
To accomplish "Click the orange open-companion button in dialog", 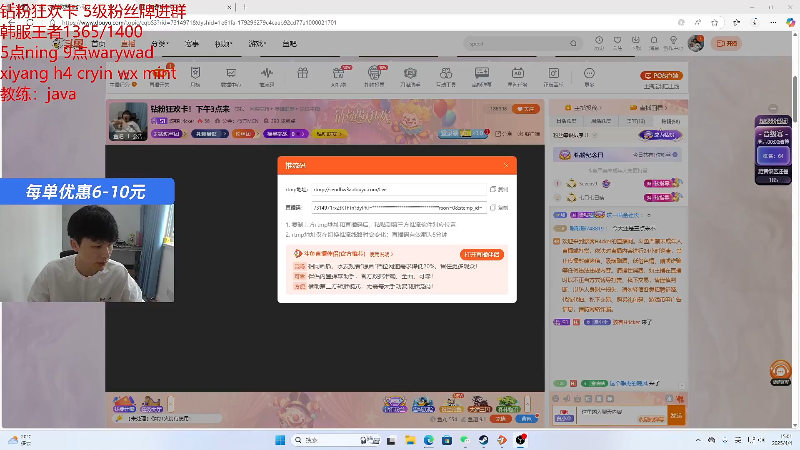I will 482,254.
